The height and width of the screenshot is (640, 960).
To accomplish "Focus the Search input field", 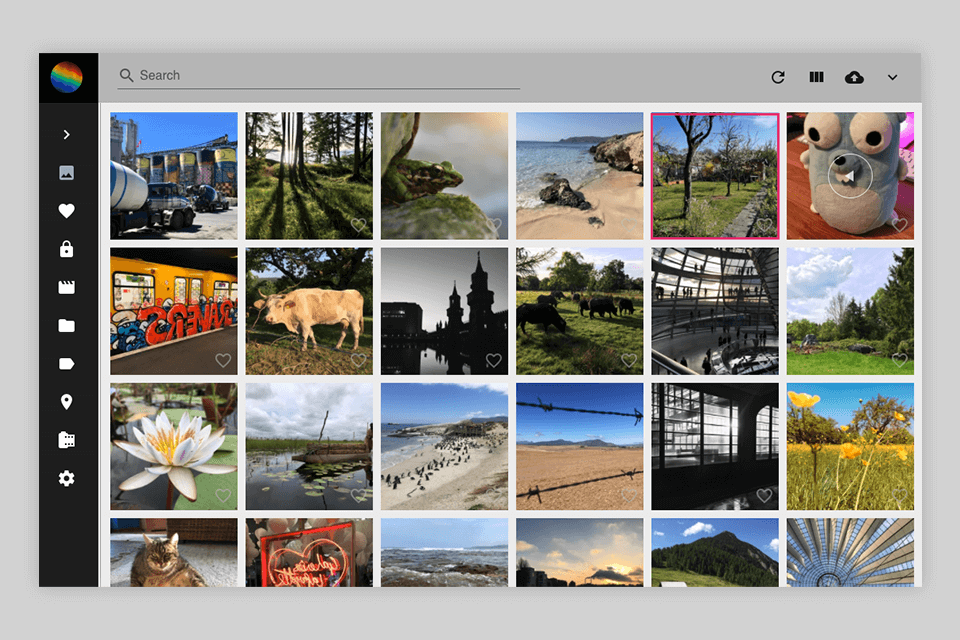I will click(318, 75).
